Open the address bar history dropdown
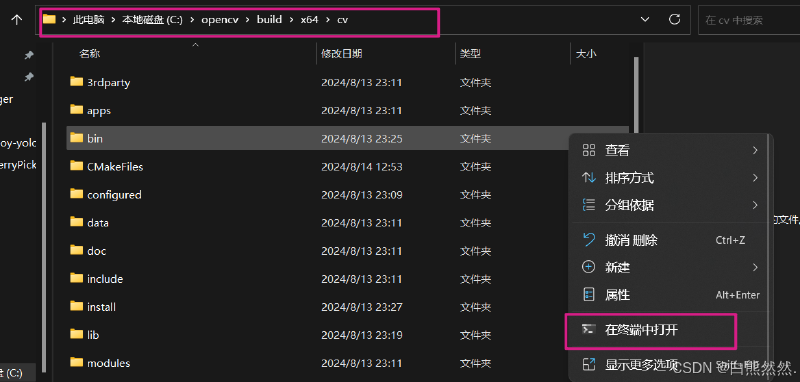Image resolution: width=800 pixels, height=382 pixels. [645, 20]
